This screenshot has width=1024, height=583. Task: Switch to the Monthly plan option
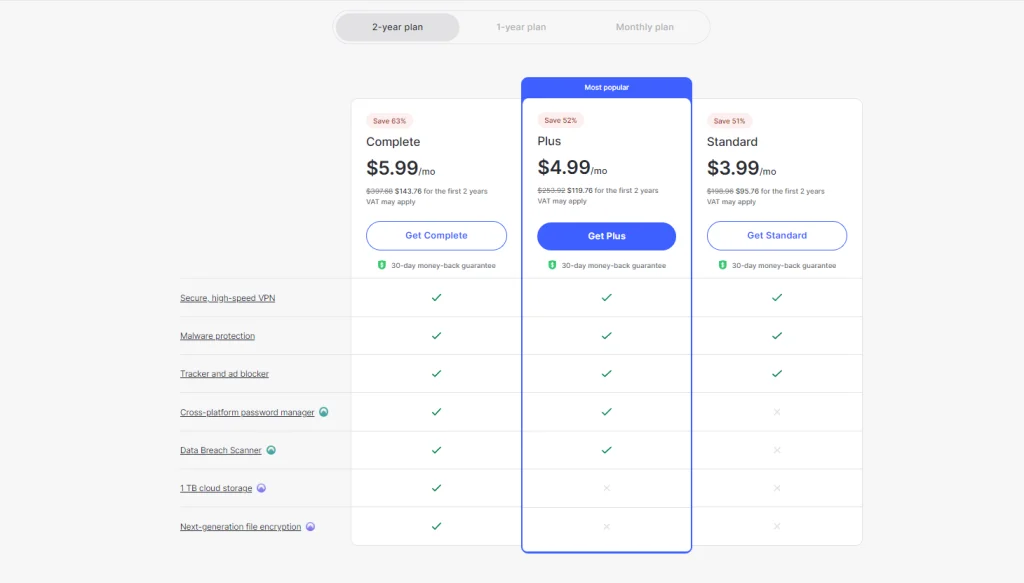(644, 27)
